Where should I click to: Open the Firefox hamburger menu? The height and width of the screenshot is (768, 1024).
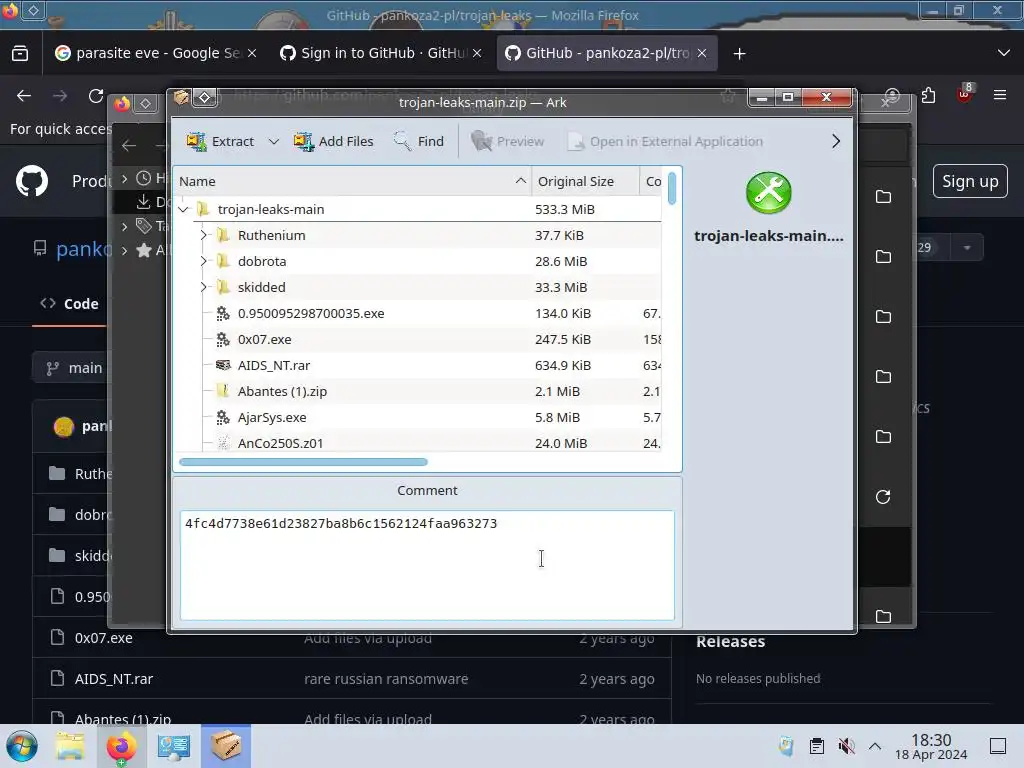(x=1000, y=95)
